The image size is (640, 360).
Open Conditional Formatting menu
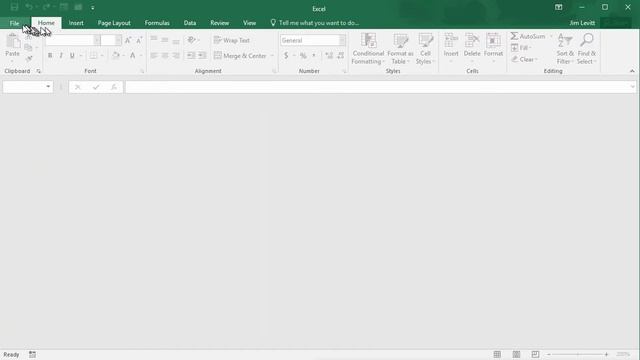(368, 49)
